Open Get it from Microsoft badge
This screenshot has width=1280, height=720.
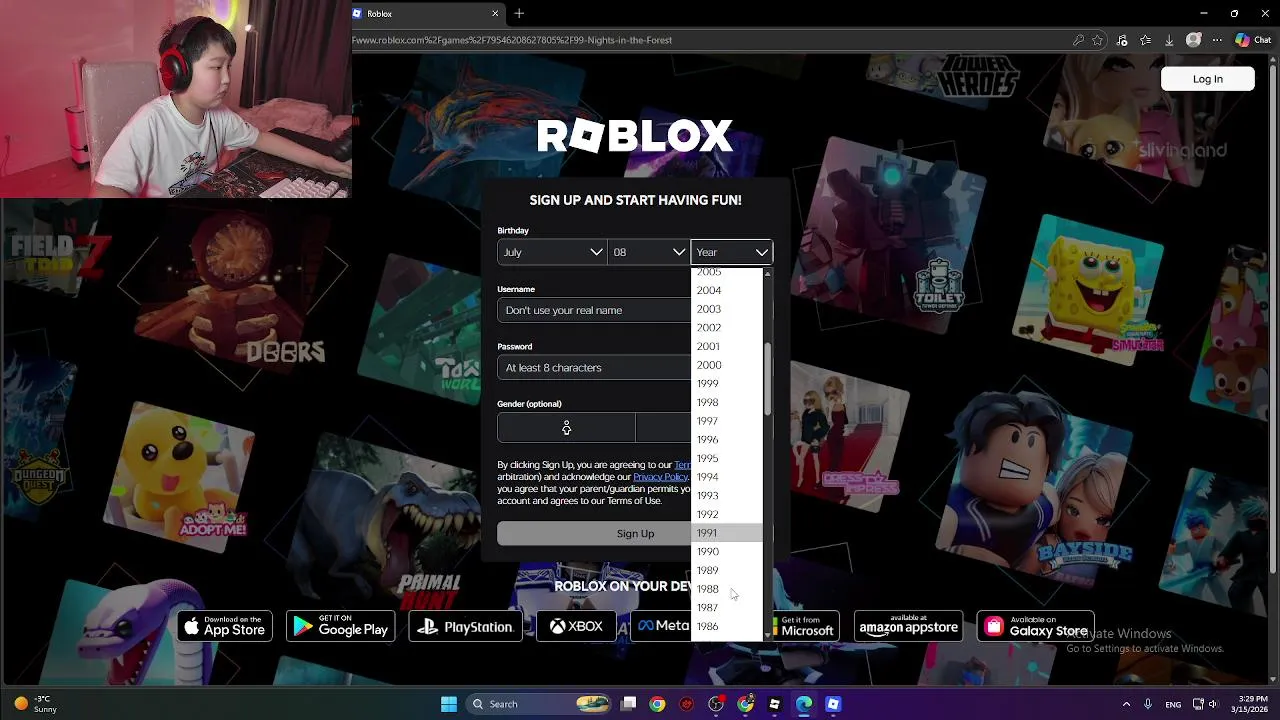(808, 627)
